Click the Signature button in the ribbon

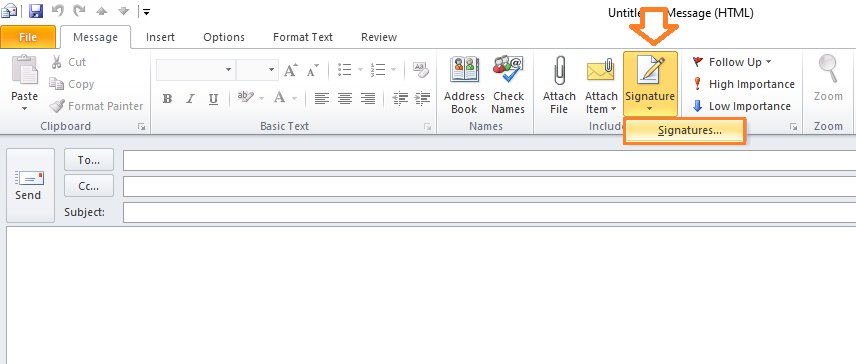pos(650,83)
